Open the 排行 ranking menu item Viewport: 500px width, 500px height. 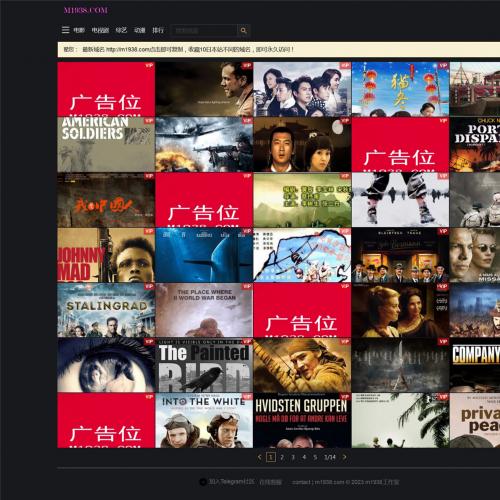click(x=158, y=30)
